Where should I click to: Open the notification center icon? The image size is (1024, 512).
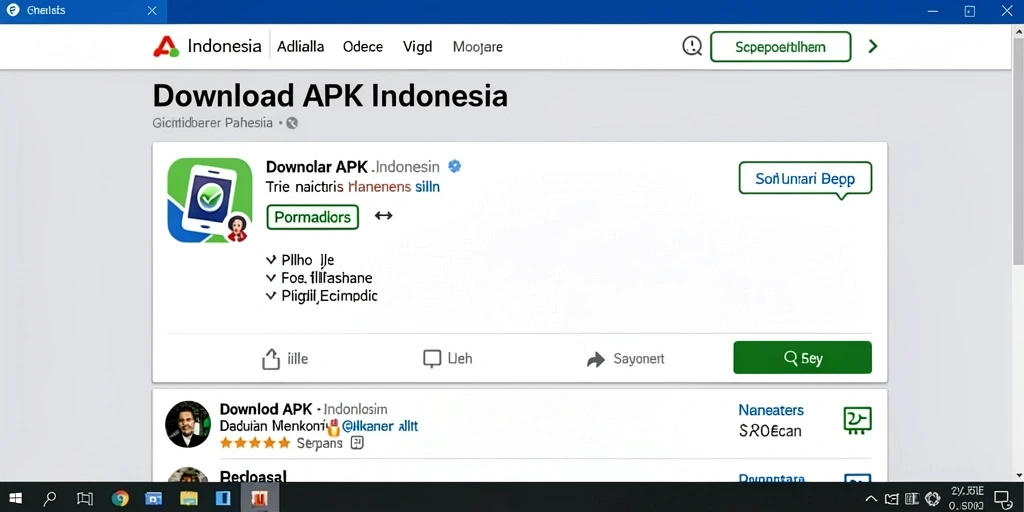1002,498
